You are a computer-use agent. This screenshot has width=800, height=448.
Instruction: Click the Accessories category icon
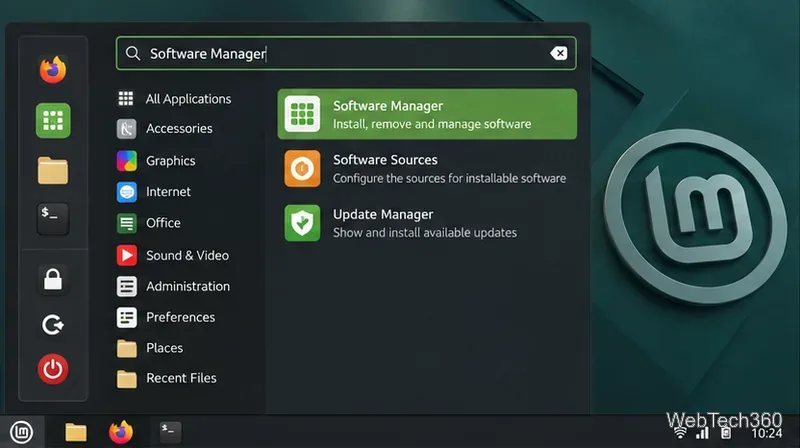(127, 129)
